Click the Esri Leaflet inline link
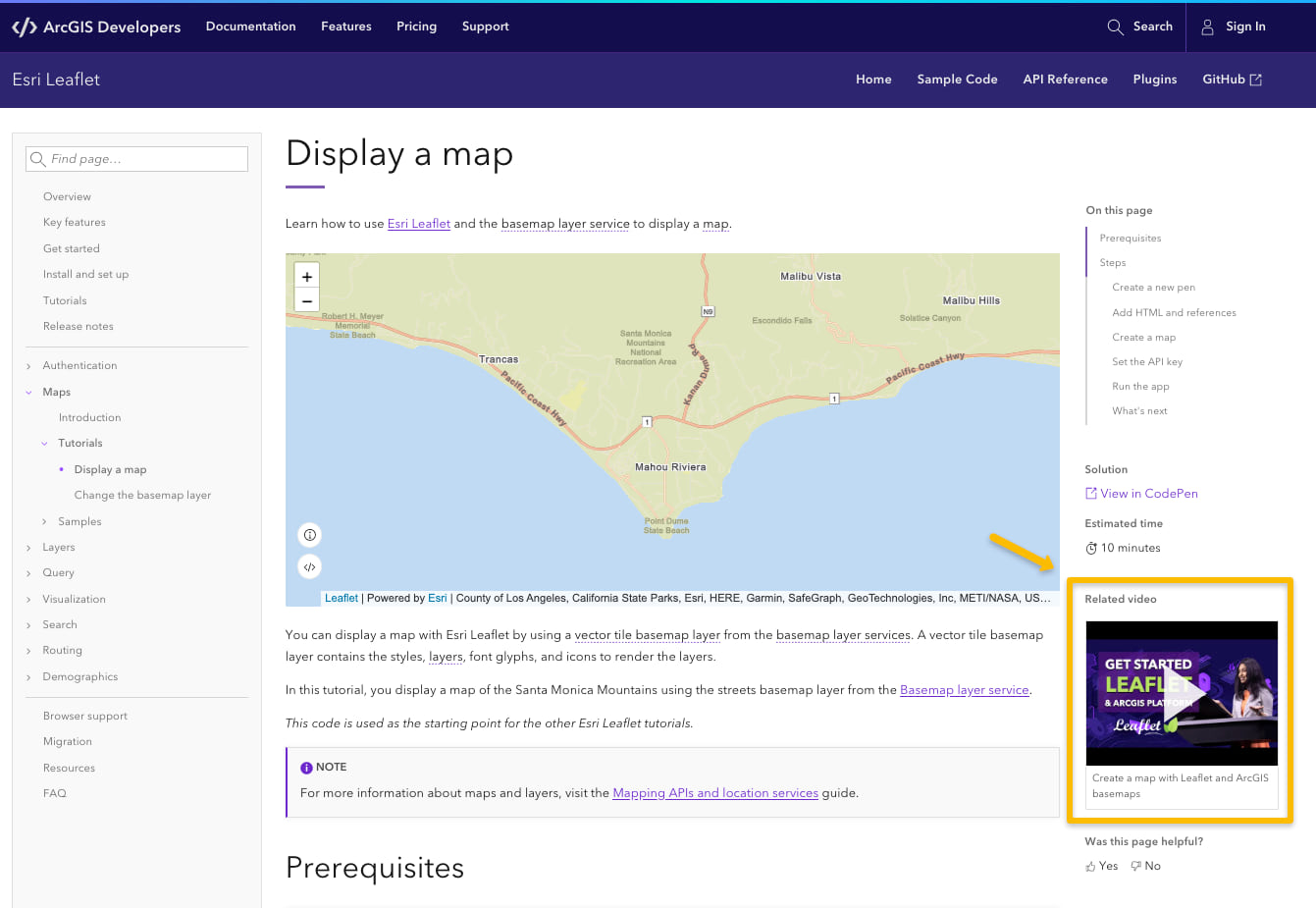 click(x=419, y=224)
